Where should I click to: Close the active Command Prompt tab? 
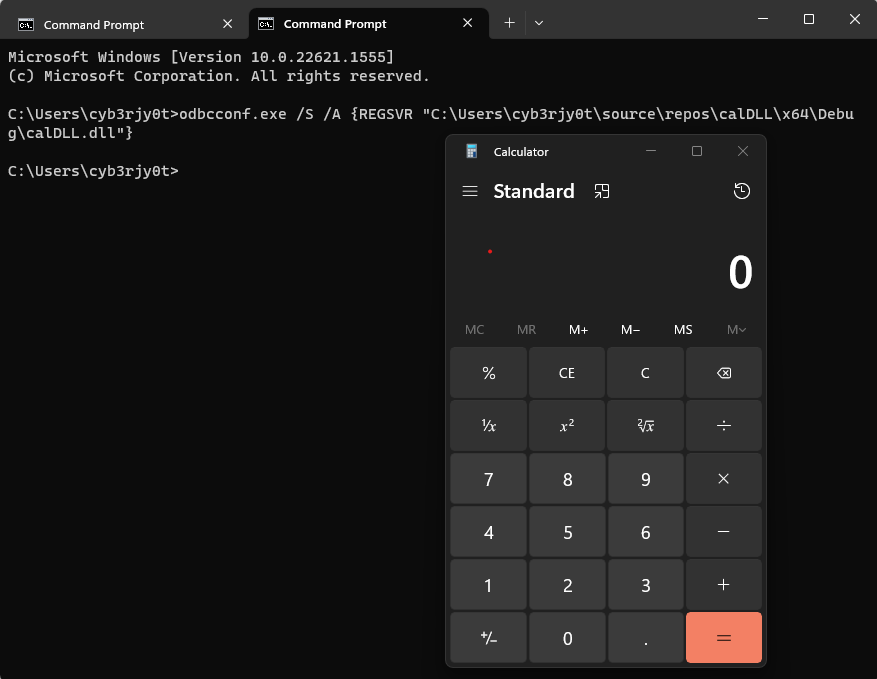468,23
